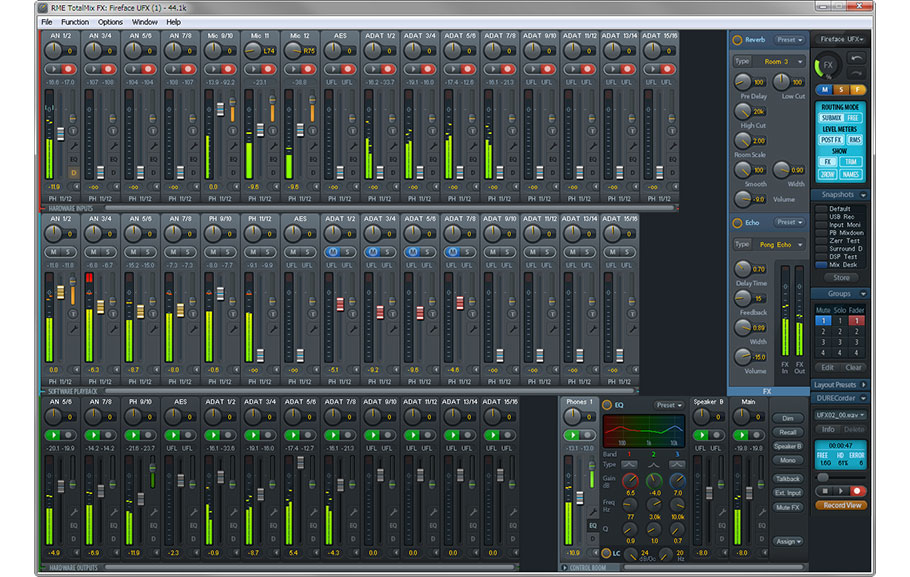Click the Talkback button
The image size is (910, 577).
[788, 479]
